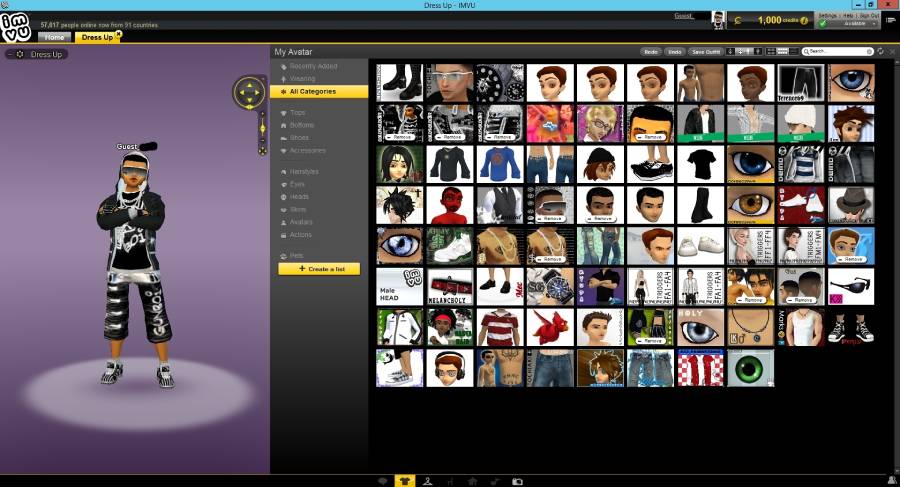
Task: Open the chat bubble icon in bottom bar
Action: [383, 481]
